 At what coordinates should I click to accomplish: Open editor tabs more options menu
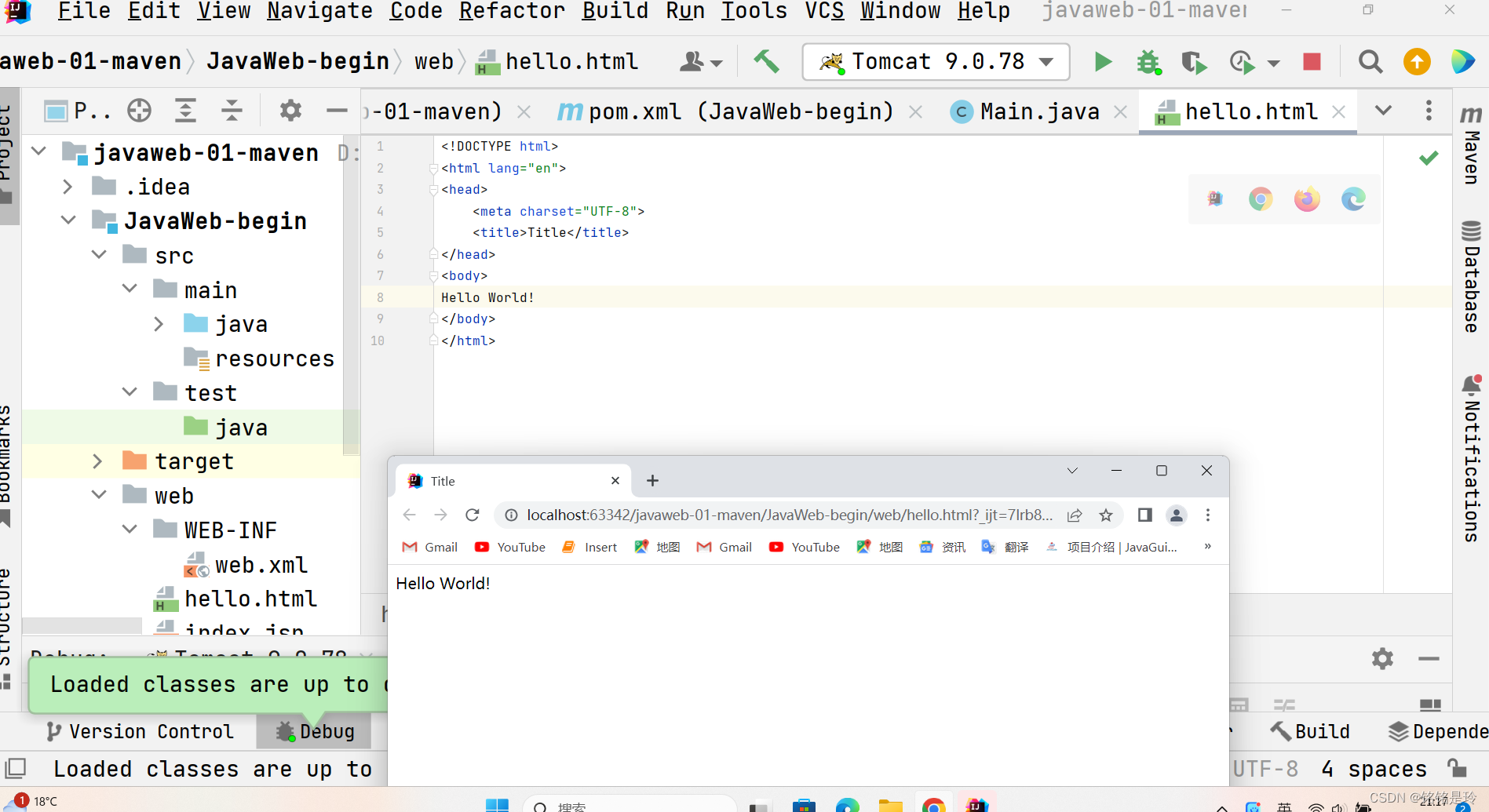(1429, 111)
